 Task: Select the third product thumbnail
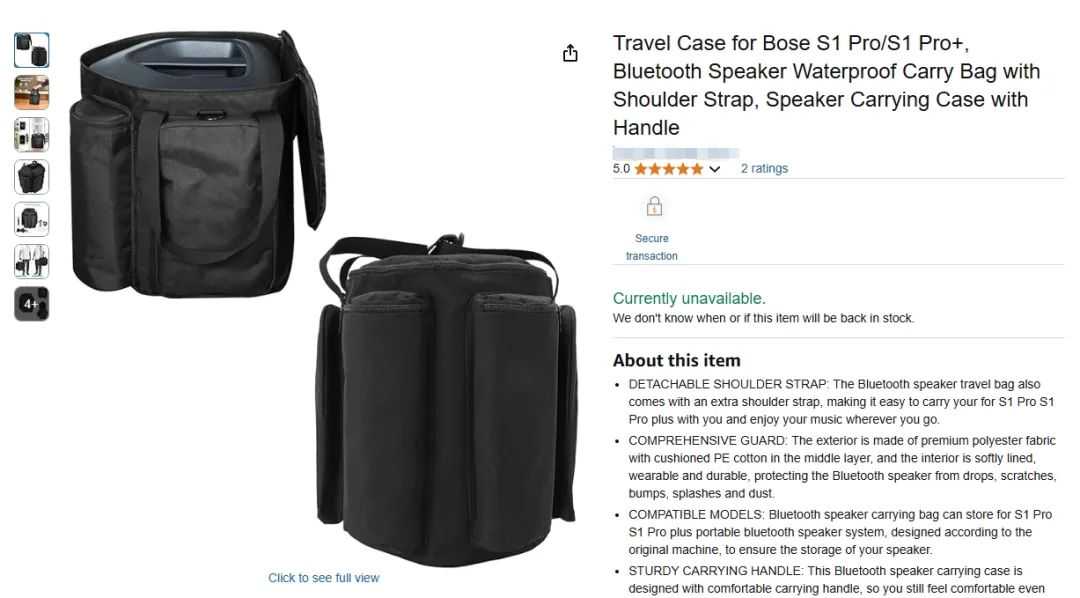[32, 134]
